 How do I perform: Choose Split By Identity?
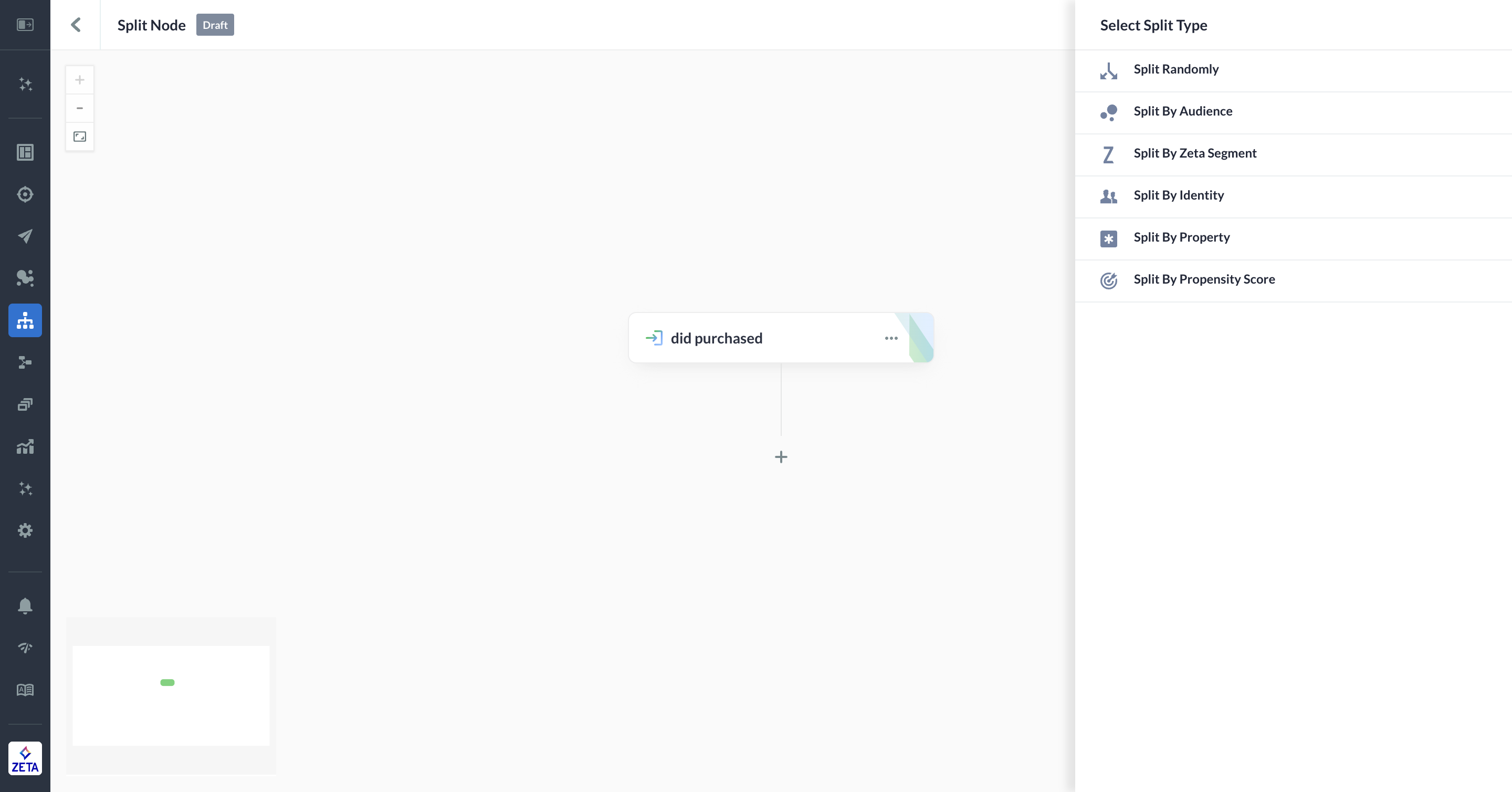pyautogui.click(x=1179, y=195)
